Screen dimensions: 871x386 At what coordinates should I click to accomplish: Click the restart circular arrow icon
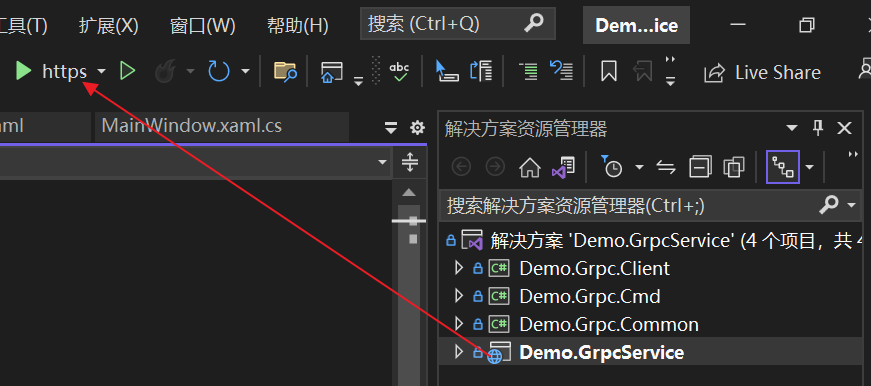[218, 71]
